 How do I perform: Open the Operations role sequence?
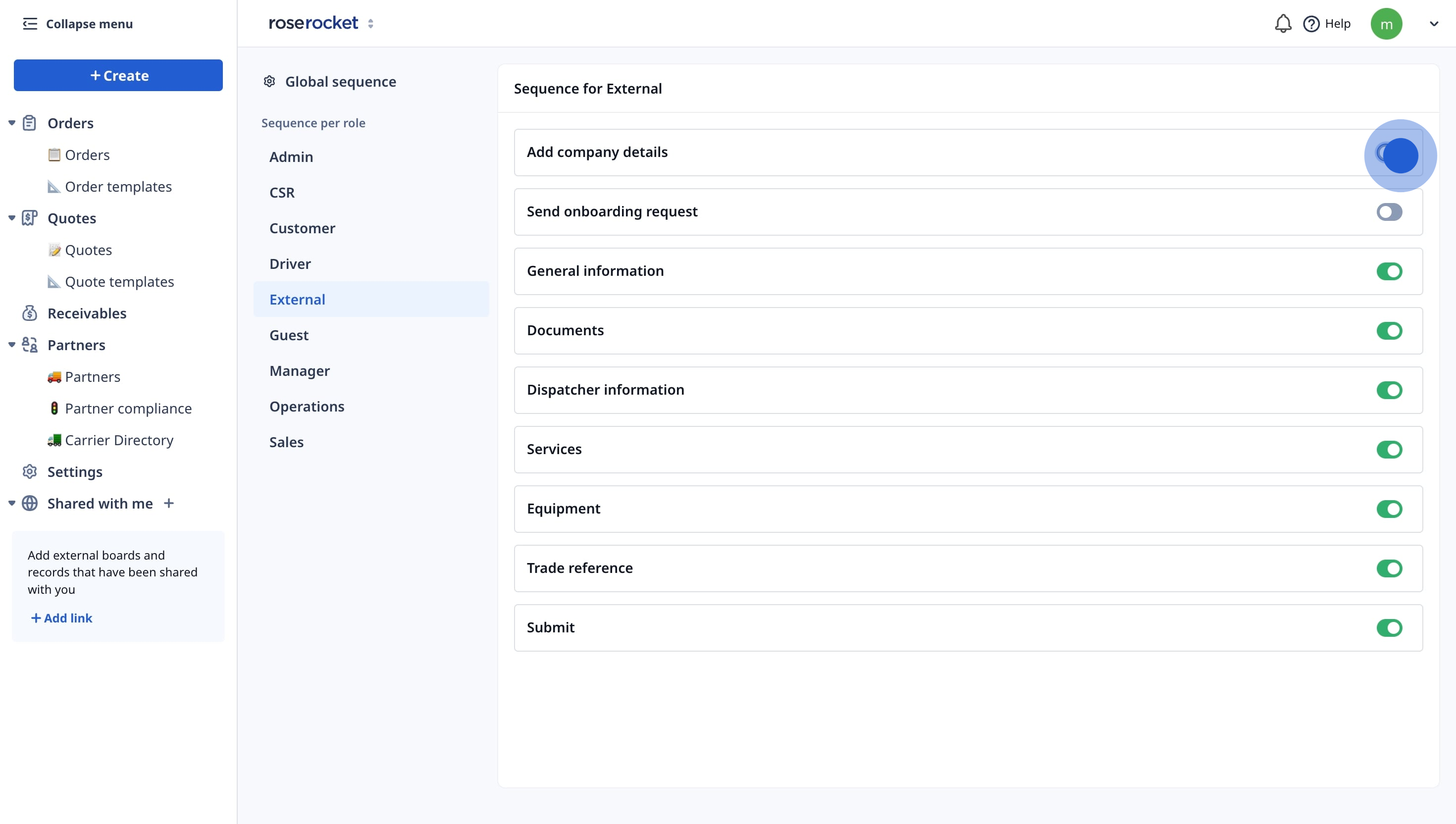(371, 407)
